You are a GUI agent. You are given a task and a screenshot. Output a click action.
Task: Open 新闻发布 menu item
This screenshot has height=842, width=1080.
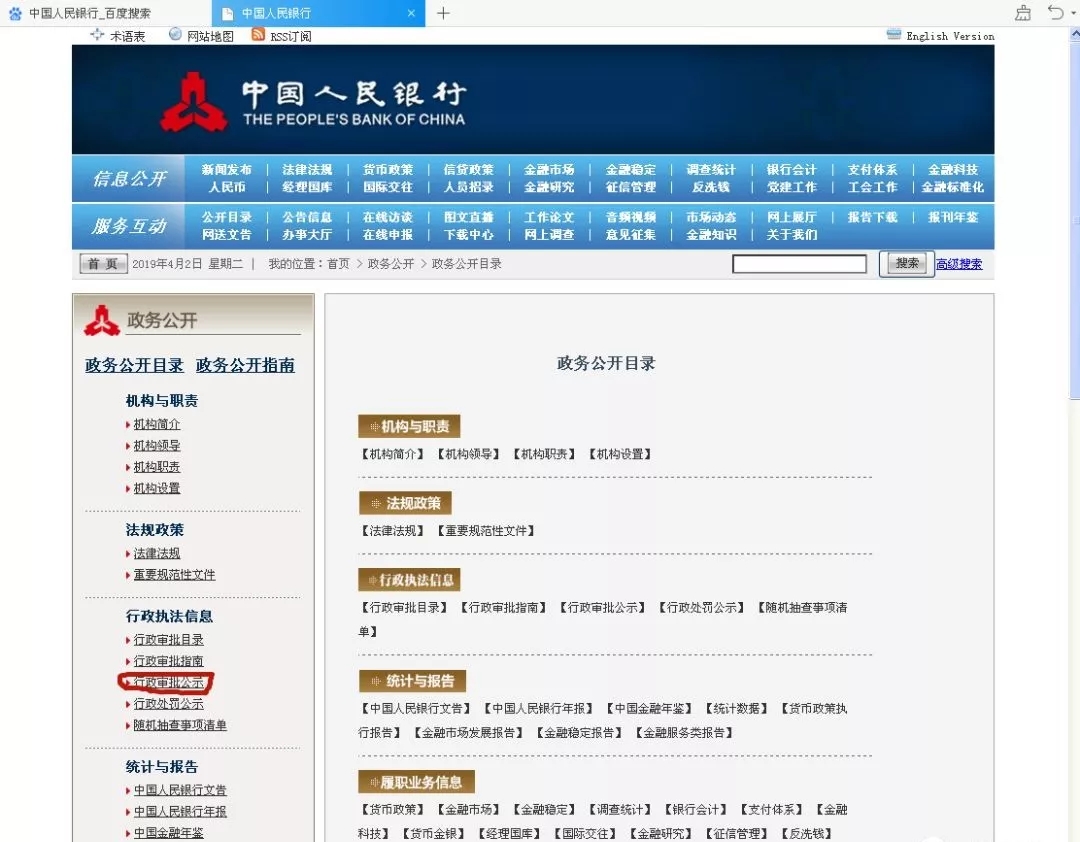pyautogui.click(x=227, y=170)
